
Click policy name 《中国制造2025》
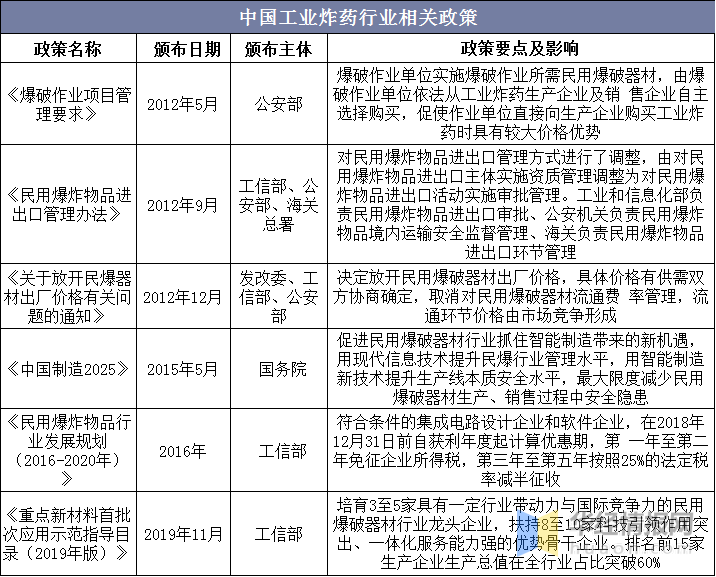coord(68,369)
